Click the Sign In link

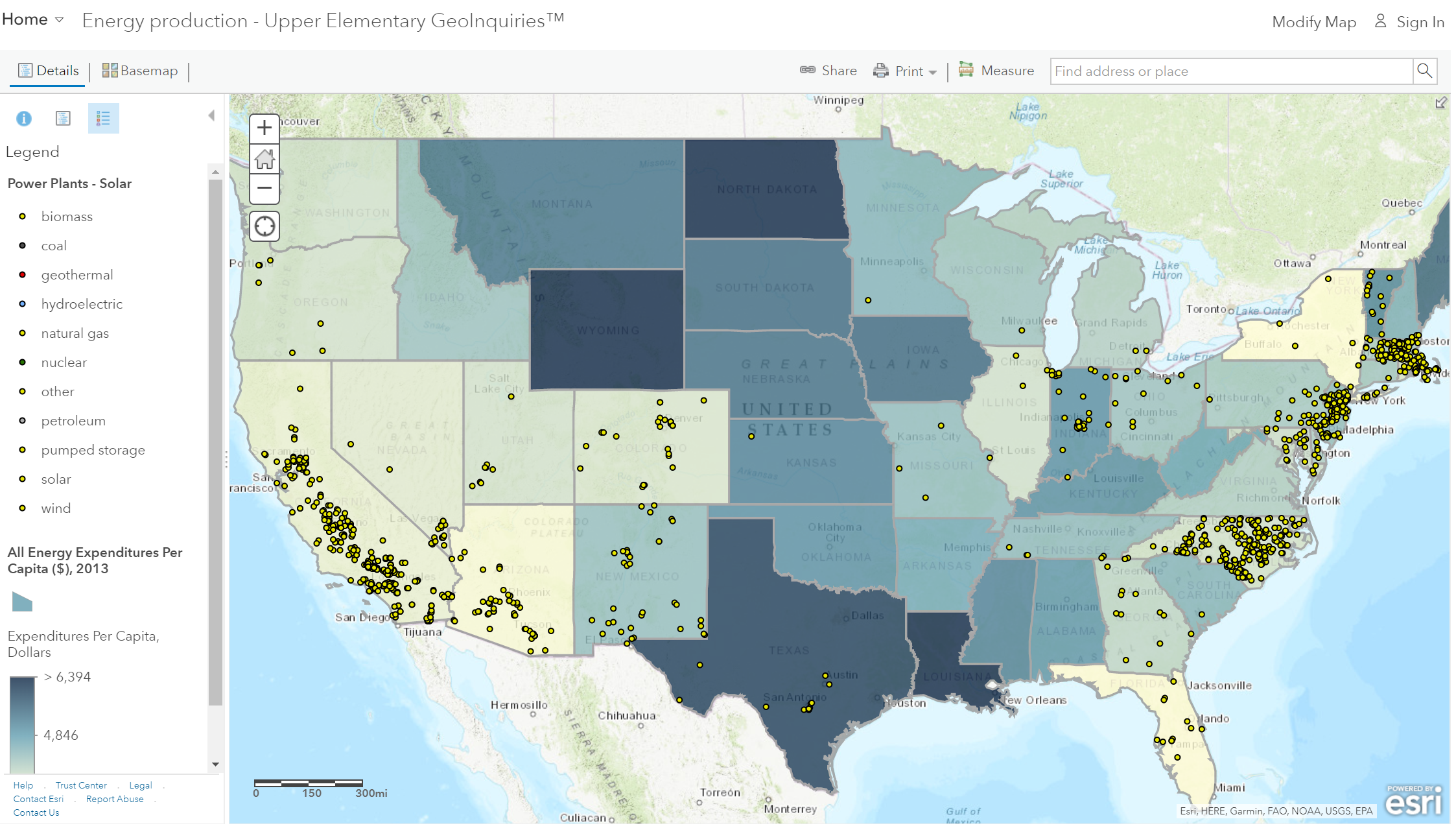(1409, 22)
